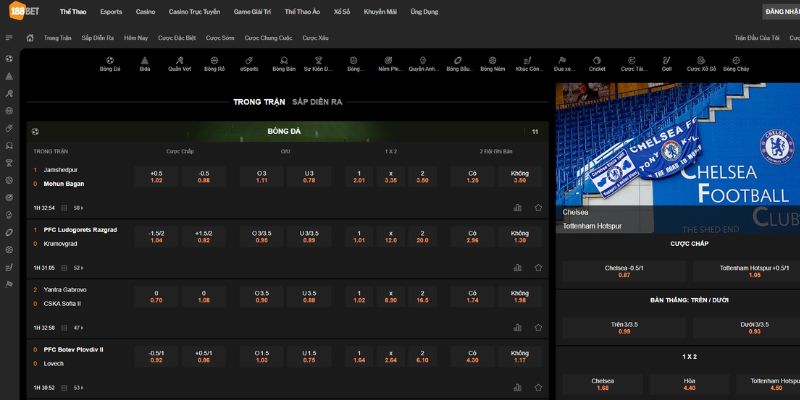This screenshot has height=400, width=800.
Task: Open statistics icon for Botev Plovdiv II match
Action: [x=518, y=387]
